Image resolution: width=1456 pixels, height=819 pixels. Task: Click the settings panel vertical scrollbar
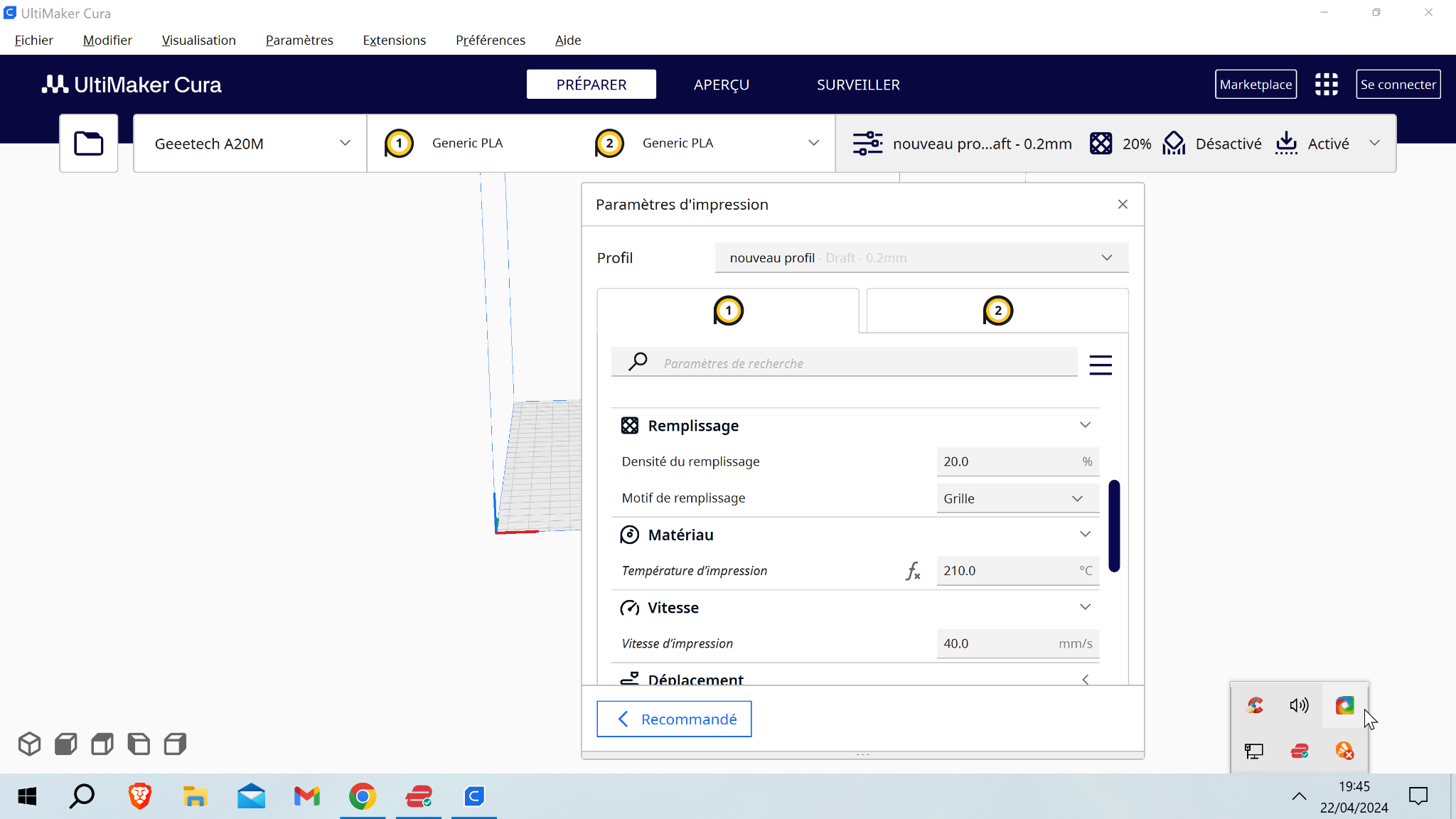1114,526
